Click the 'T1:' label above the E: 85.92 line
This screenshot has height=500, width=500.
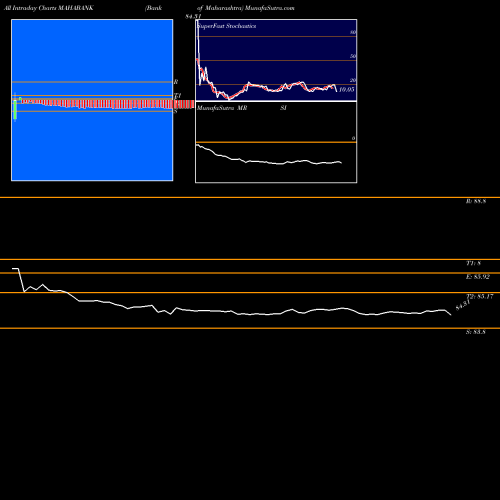tap(473, 263)
